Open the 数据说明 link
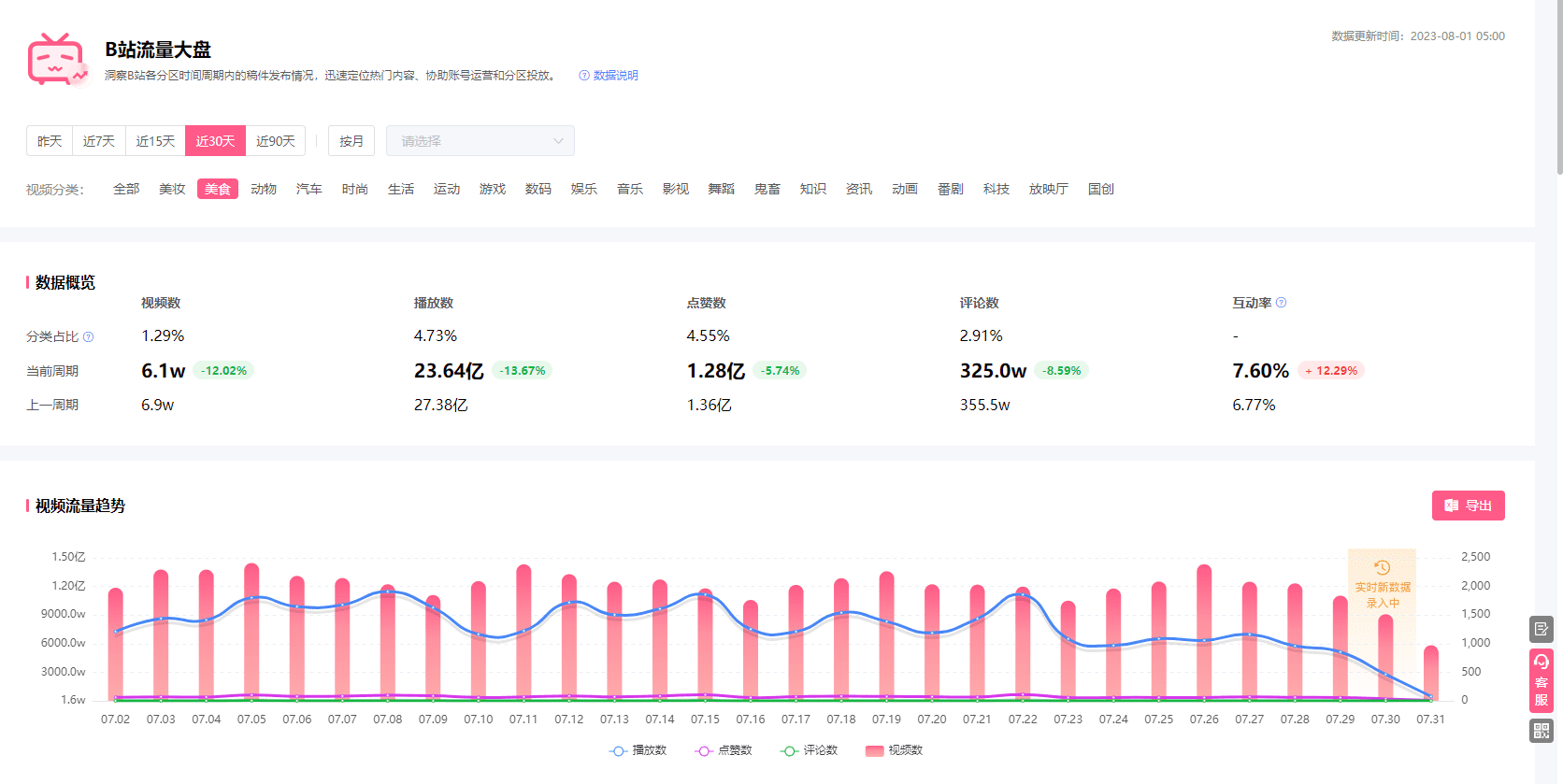Screen dimensions: 1563x784 pos(615,76)
